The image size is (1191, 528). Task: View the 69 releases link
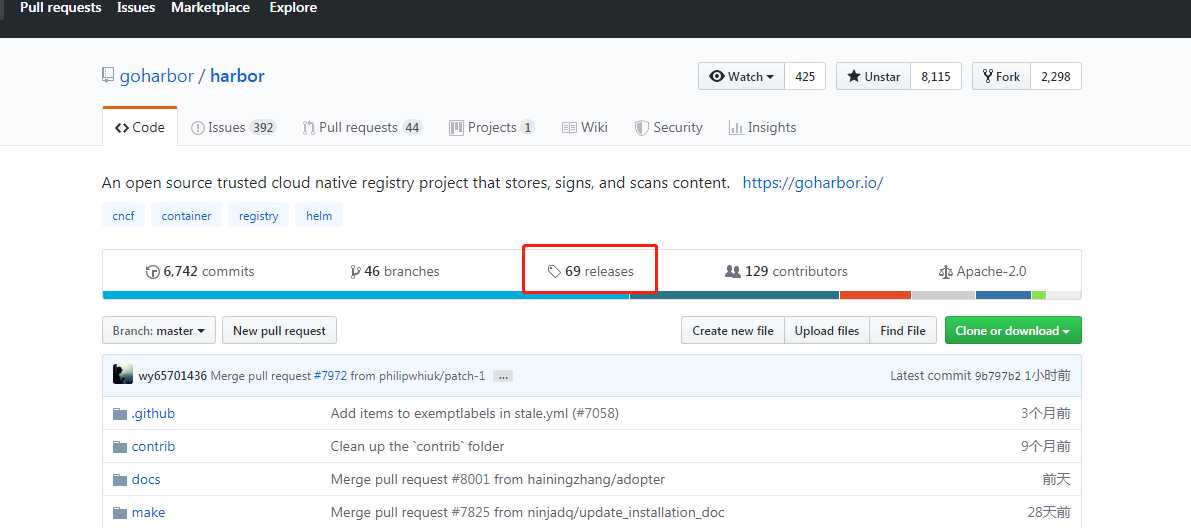click(x=591, y=271)
